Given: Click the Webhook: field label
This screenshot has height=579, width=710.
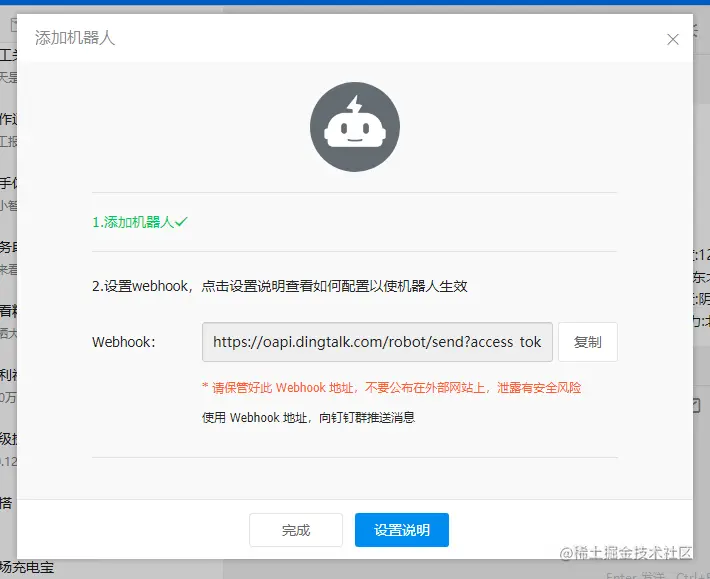Looking at the screenshot, I should 124,342.
